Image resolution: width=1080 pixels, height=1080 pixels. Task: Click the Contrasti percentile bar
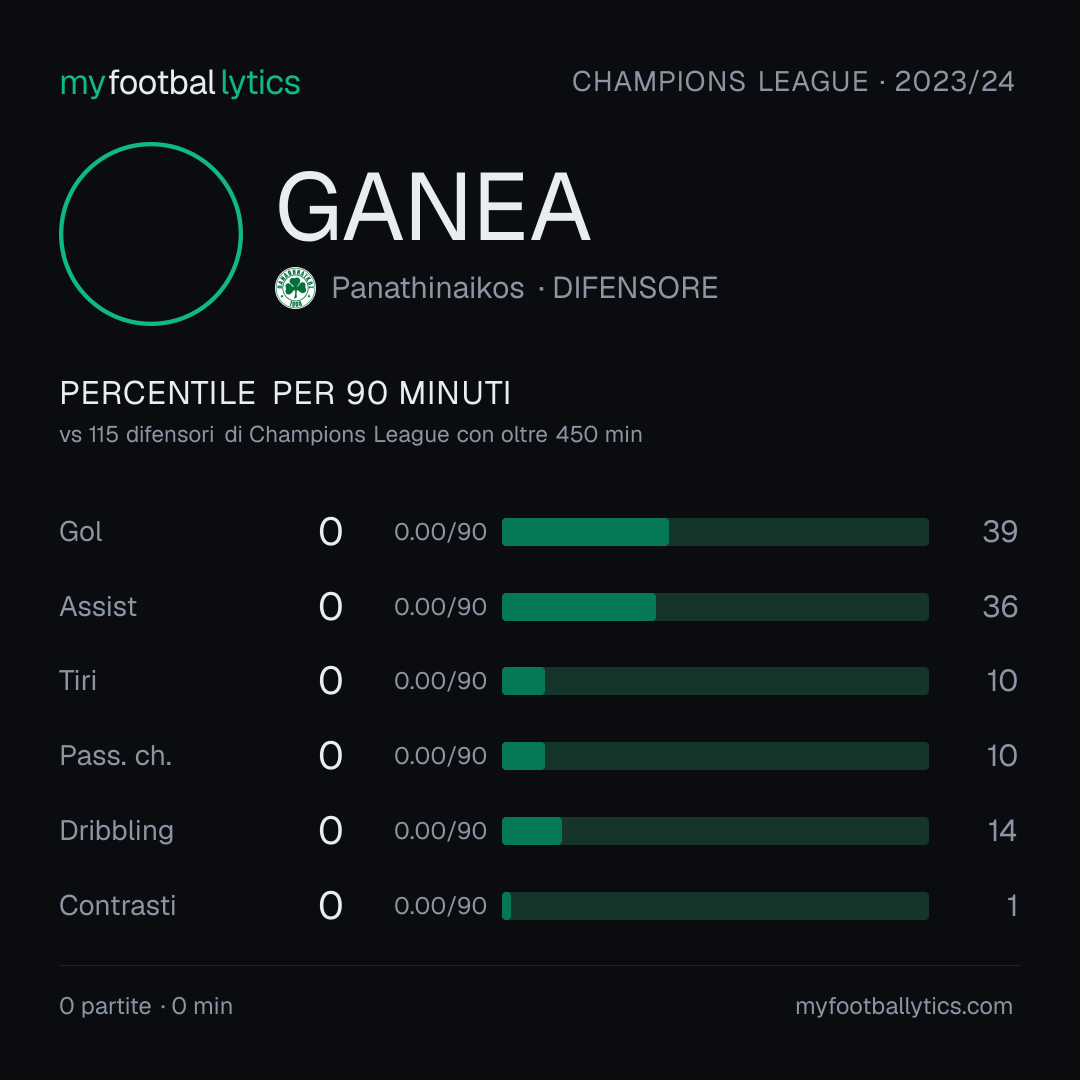pyautogui.click(x=715, y=906)
